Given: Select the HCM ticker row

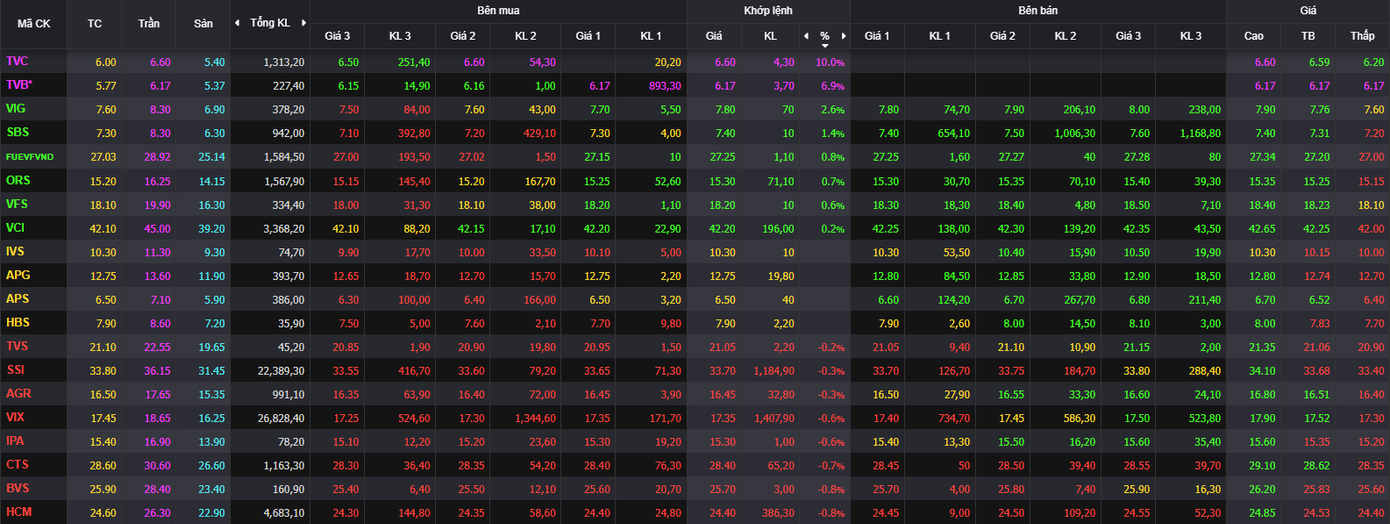Looking at the screenshot, I should tap(17, 512).
